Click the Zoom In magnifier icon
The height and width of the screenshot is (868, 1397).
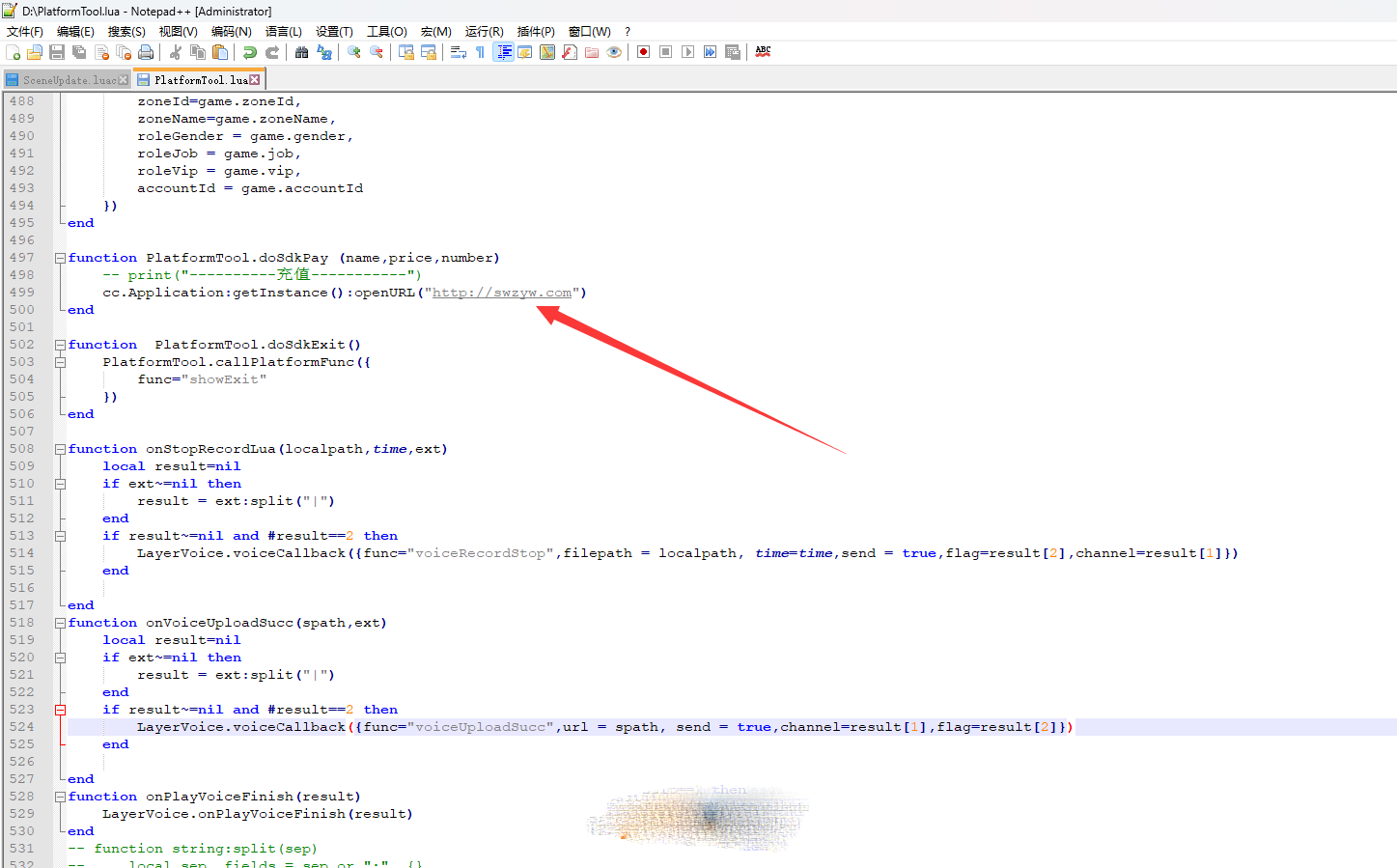(354, 52)
